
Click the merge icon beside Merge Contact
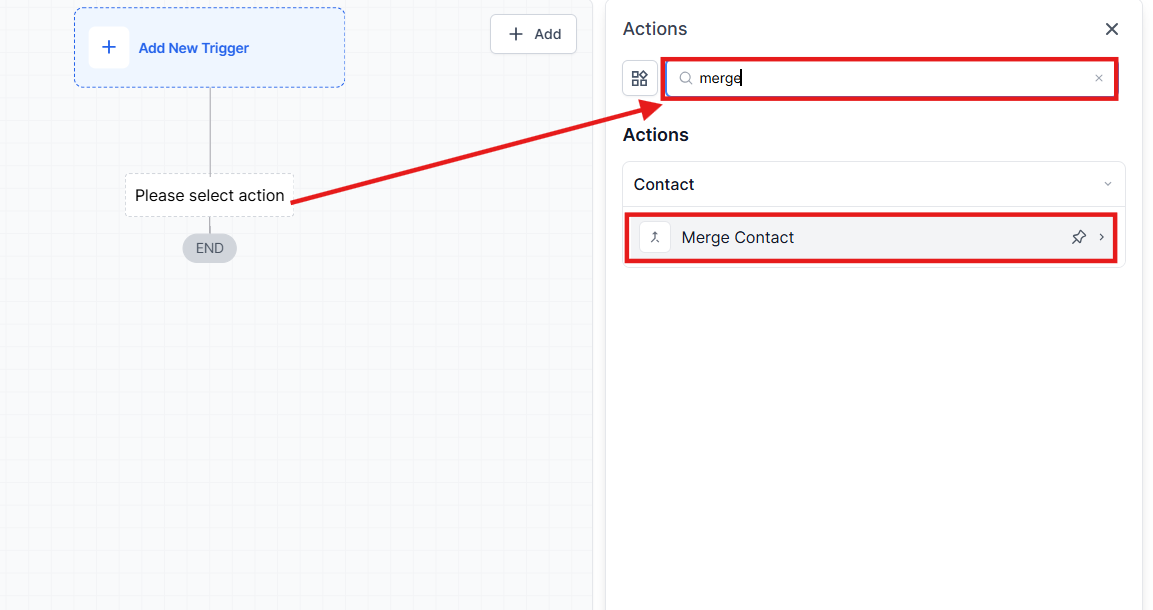click(655, 237)
